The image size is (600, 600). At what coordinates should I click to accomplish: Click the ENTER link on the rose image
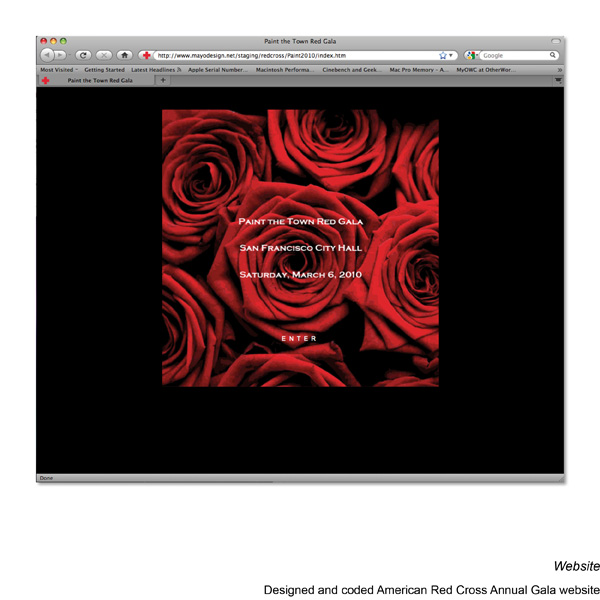tap(299, 339)
